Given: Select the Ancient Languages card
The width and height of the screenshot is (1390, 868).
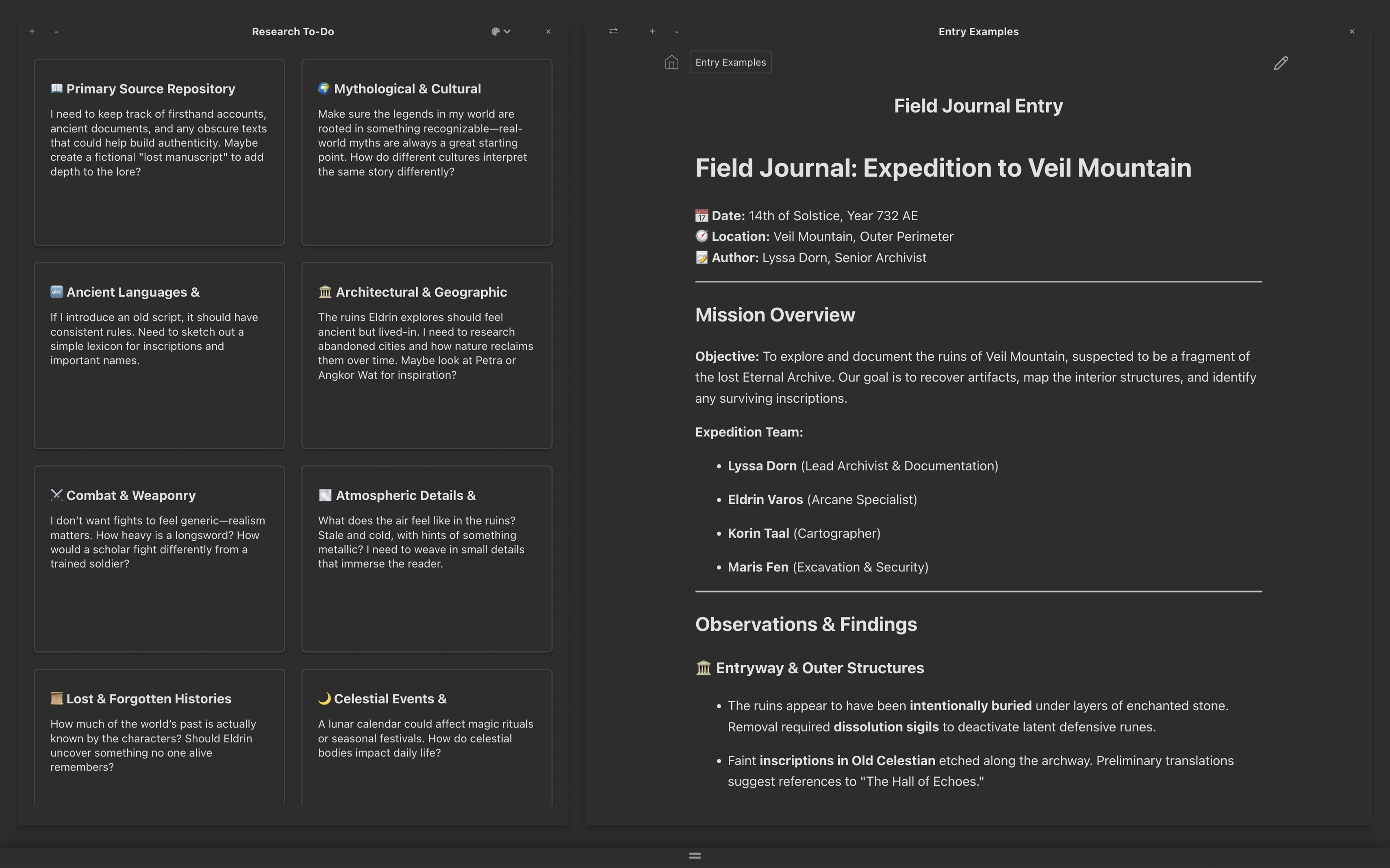Looking at the screenshot, I should coord(159,355).
